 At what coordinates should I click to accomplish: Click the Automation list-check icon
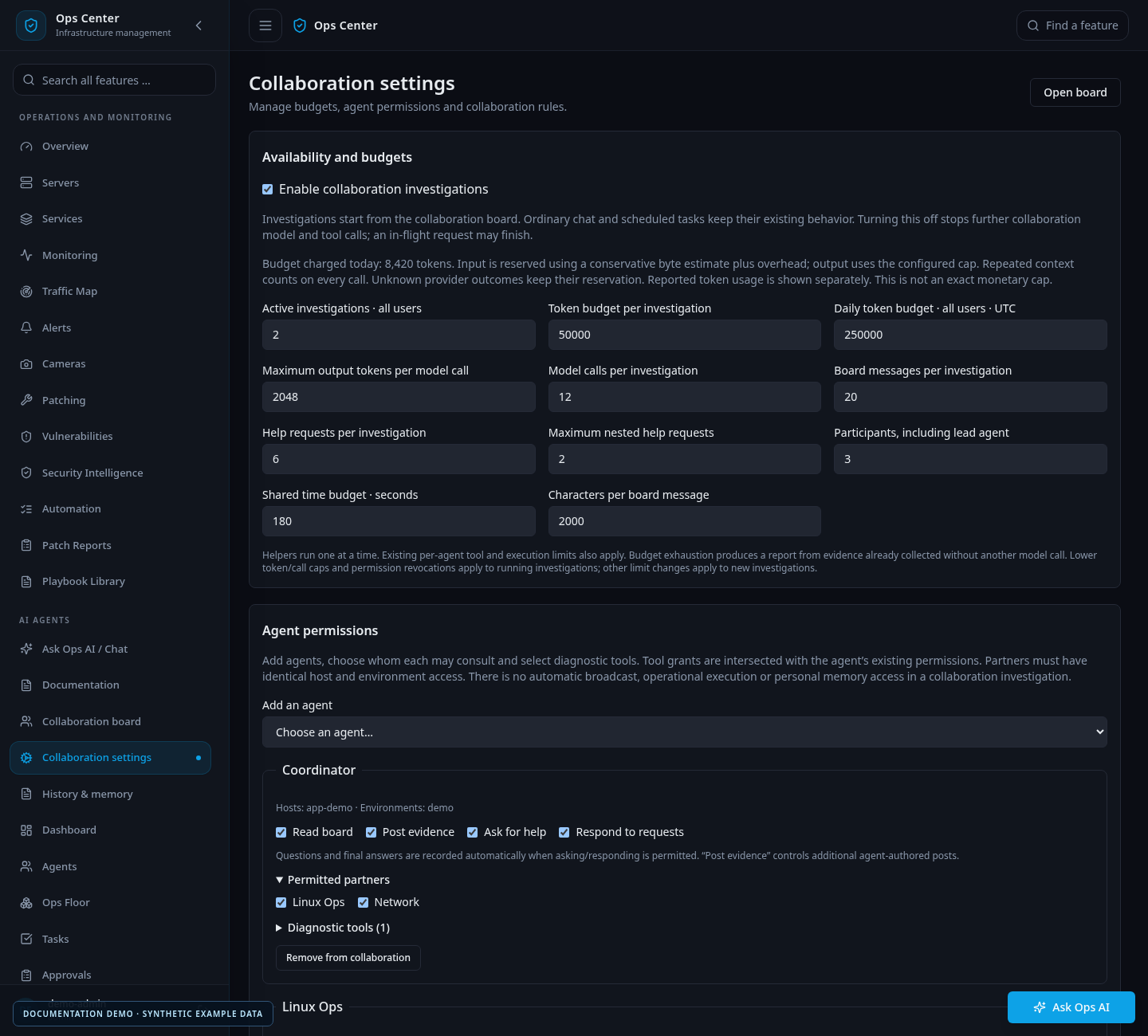[x=26, y=509]
